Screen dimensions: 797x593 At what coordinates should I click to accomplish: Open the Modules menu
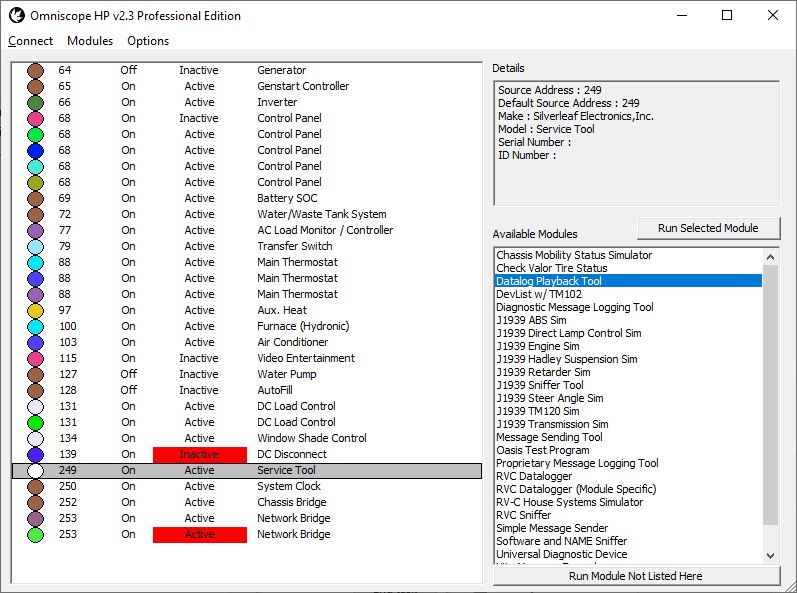point(90,41)
